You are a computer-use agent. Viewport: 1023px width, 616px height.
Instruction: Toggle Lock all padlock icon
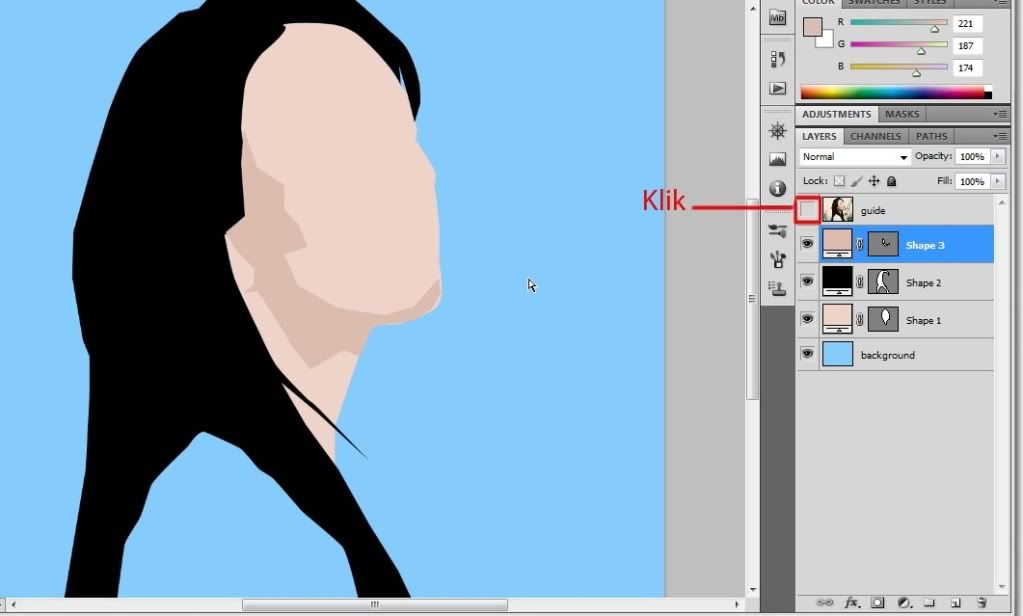click(891, 181)
